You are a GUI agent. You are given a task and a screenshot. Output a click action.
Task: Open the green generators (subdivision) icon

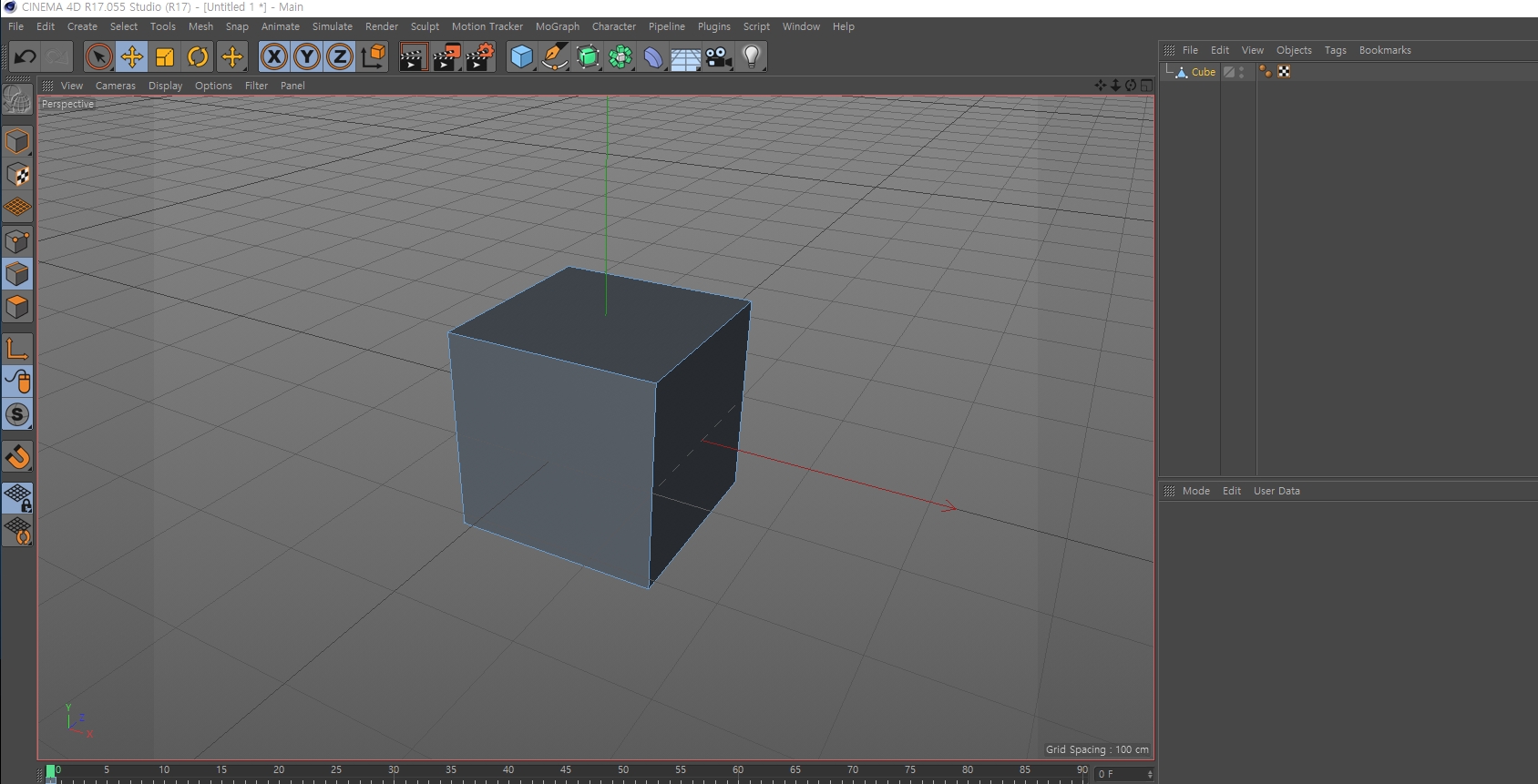[x=588, y=56]
